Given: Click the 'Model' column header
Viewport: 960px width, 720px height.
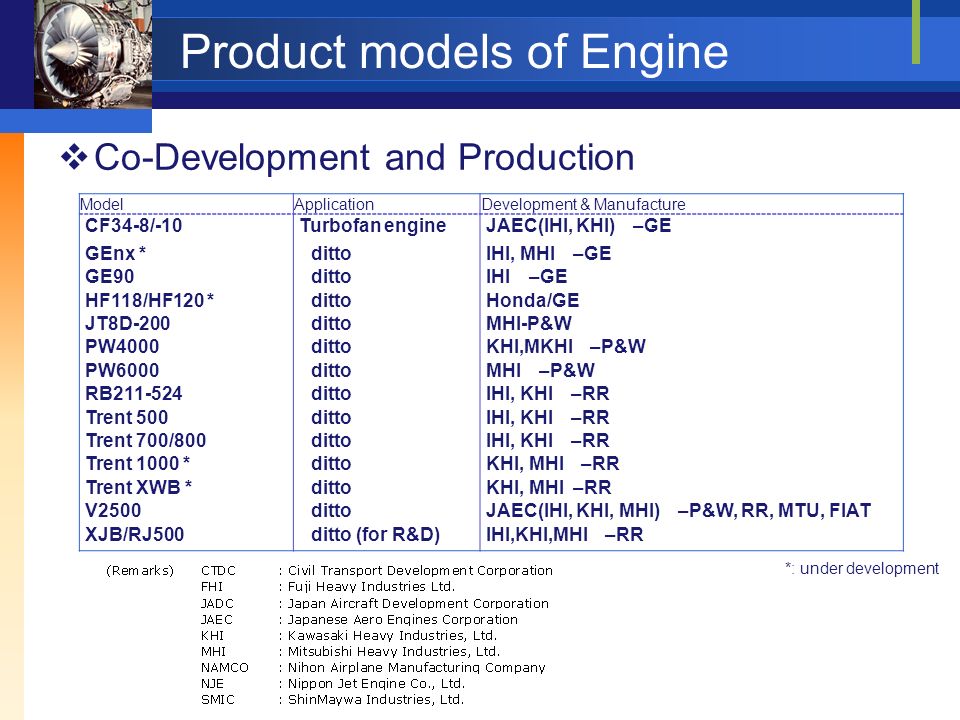Looking at the screenshot, I should (102, 204).
